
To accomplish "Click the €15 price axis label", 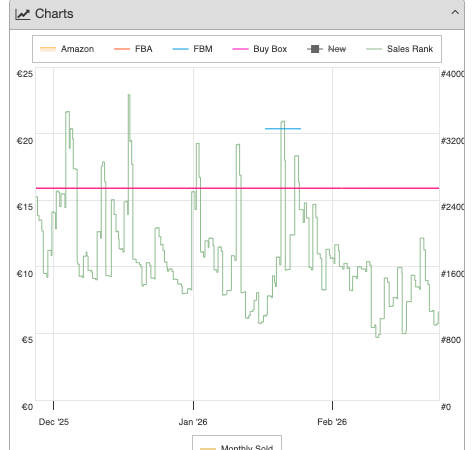I will click(x=25, y=207).
